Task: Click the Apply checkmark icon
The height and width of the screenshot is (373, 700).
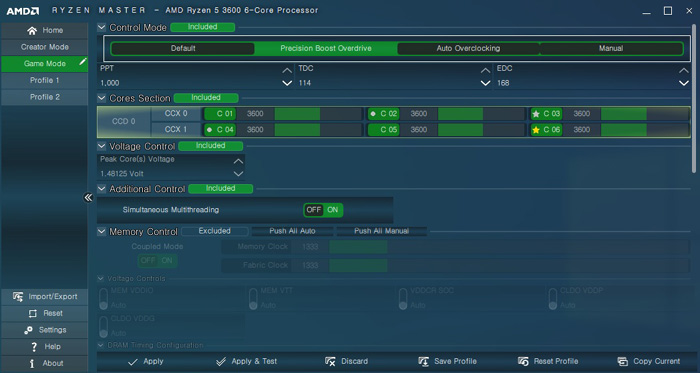Action: (133, 362)
